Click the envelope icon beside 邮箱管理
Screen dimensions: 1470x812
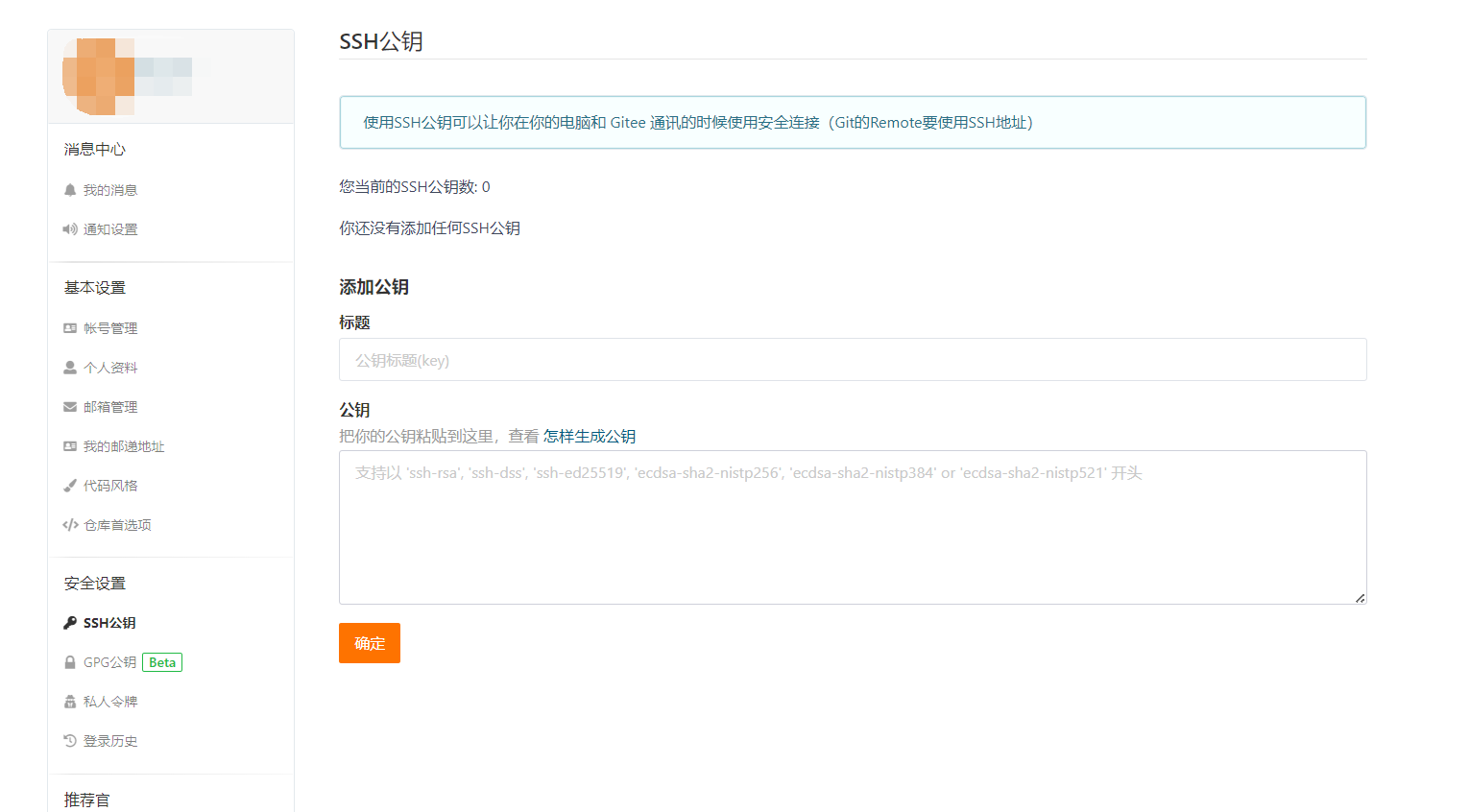70,407
